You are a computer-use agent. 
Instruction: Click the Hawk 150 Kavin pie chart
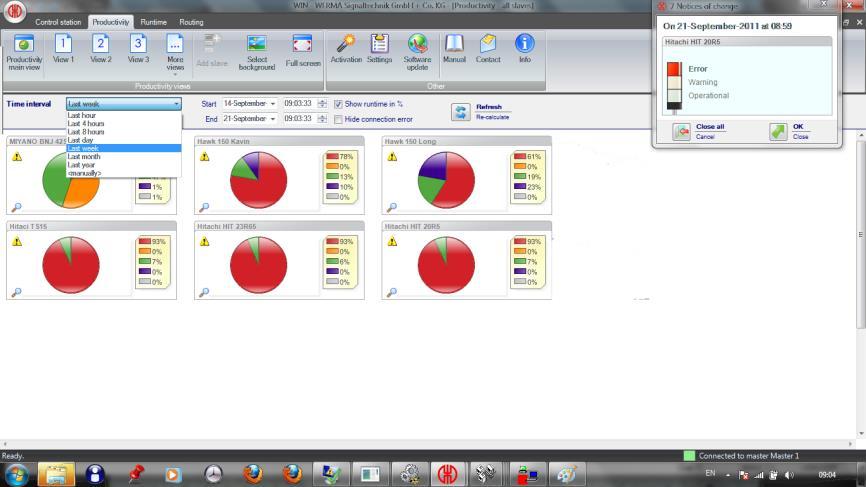pos(258,180)
